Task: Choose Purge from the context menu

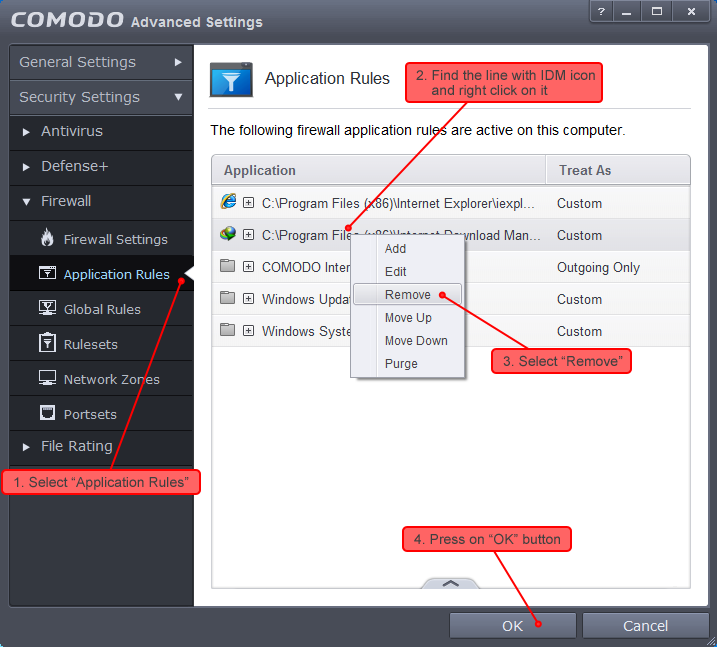Action: click(408, 364)
